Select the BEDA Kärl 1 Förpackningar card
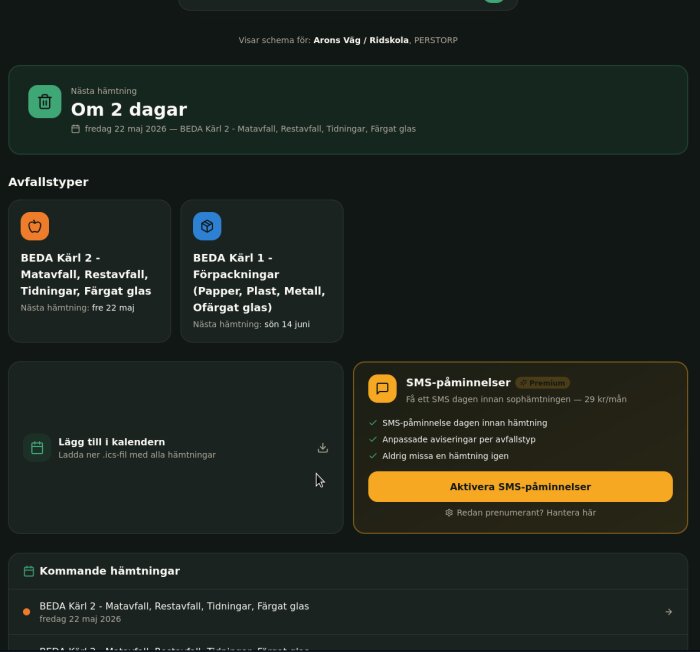 coord(262,271)
